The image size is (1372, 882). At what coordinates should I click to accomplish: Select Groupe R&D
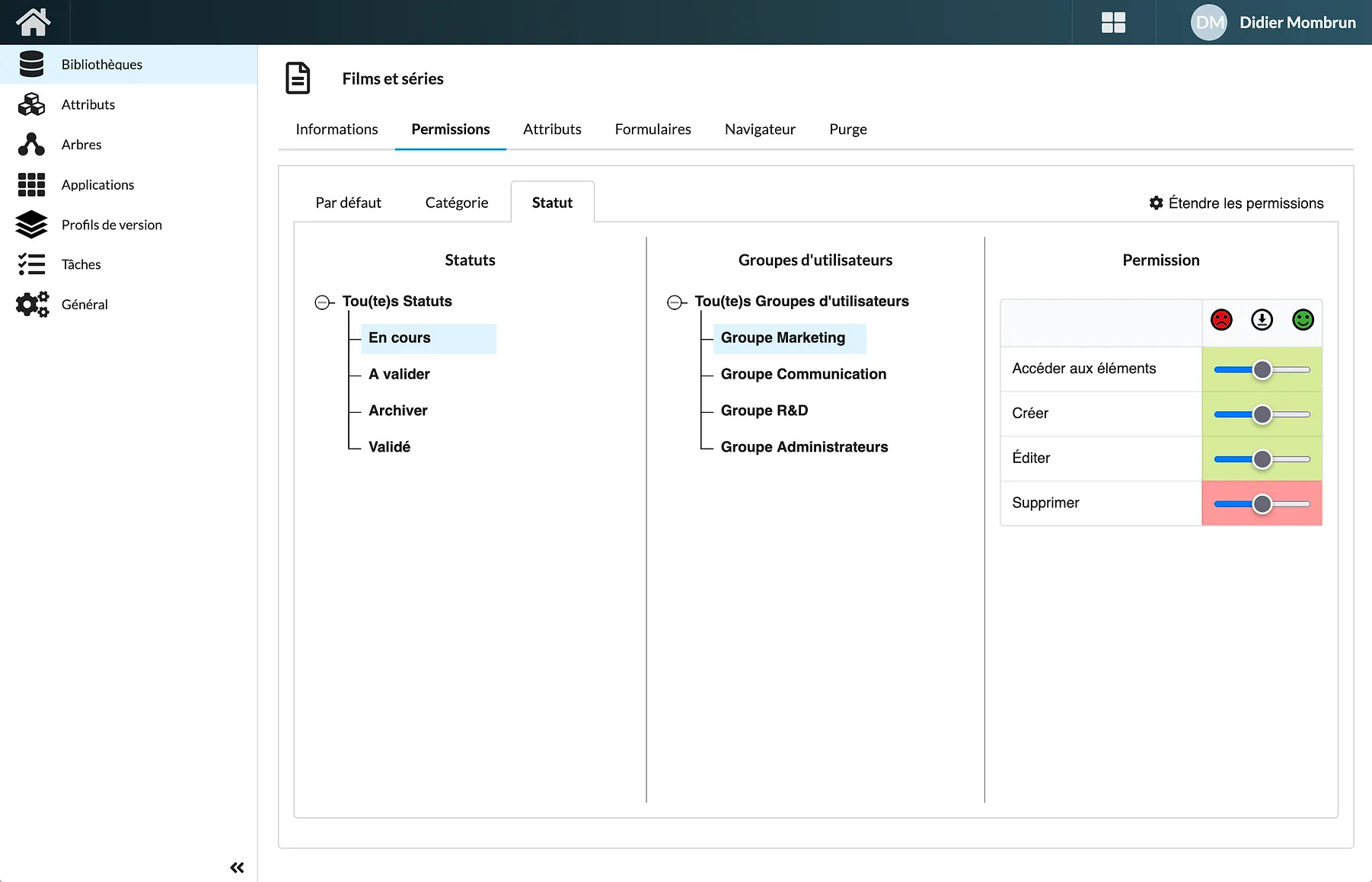pyautogui.click(x=764, y=411)
